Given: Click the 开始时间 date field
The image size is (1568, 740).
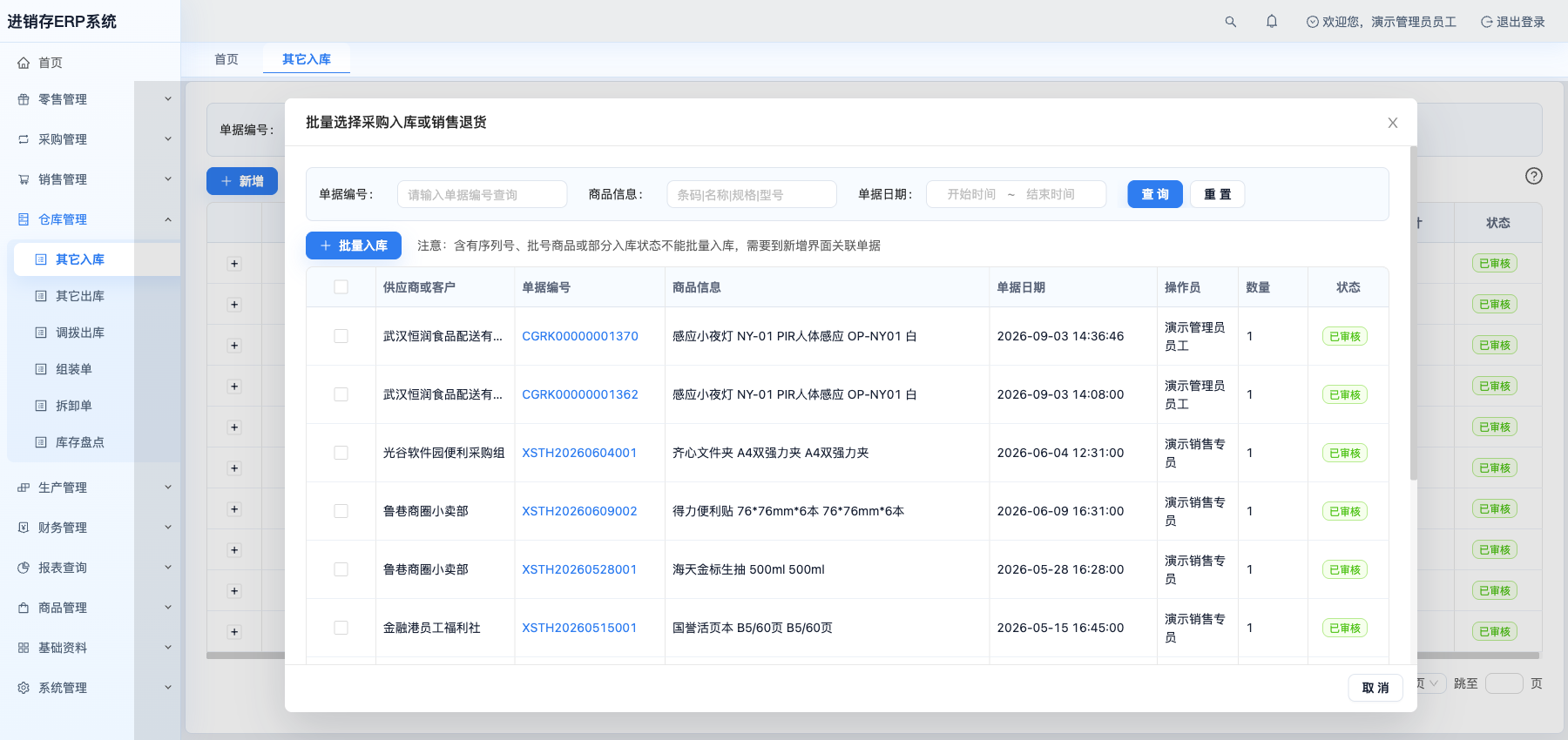Looking at the screenshot, I should 971,194.
